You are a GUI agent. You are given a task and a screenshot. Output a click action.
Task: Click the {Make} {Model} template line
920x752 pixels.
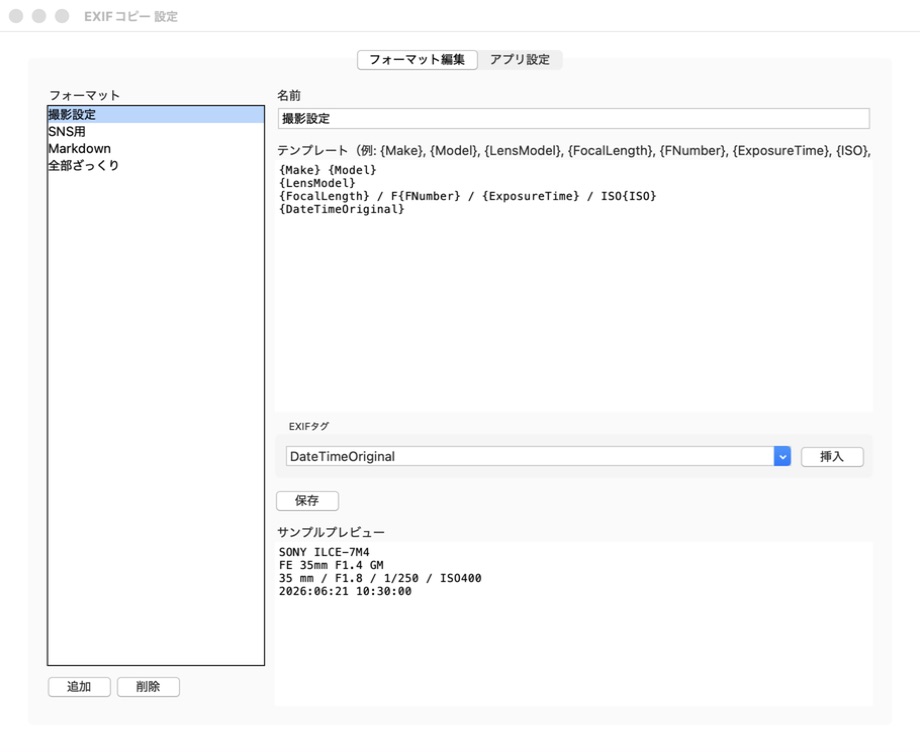click(x=327, y=170)
